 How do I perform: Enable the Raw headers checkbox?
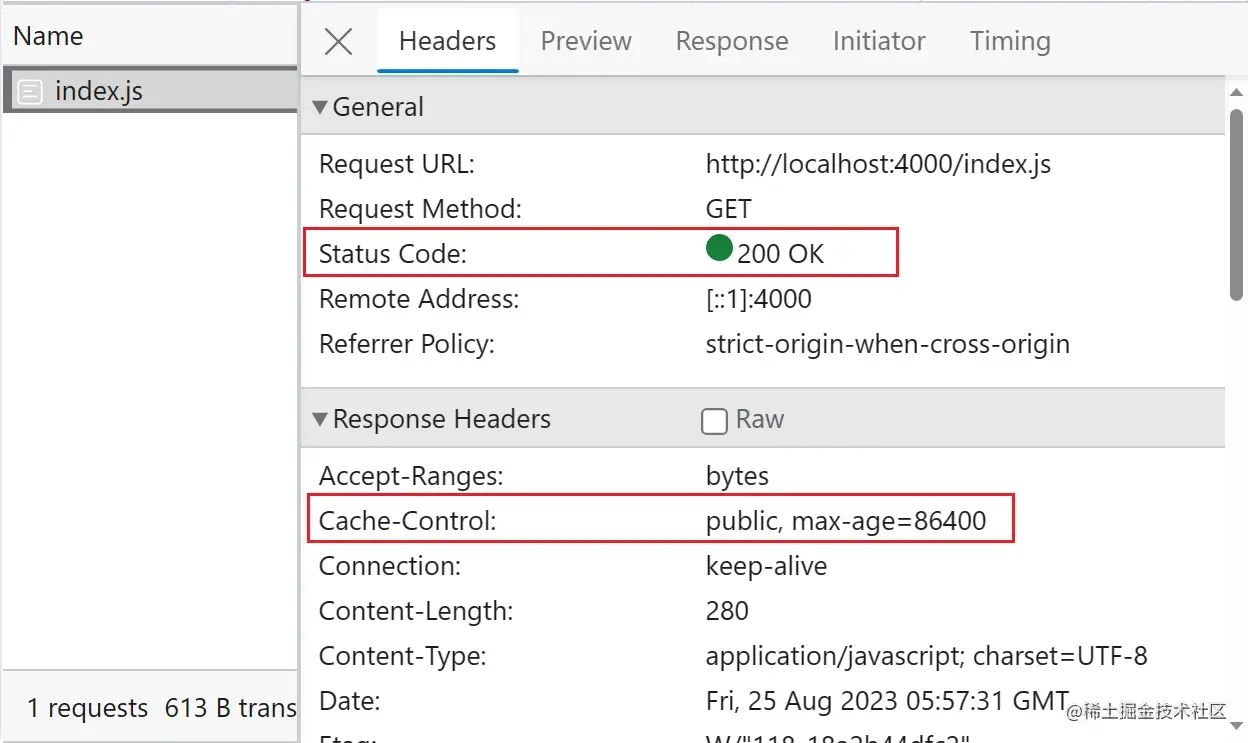(x=714, y=421)
